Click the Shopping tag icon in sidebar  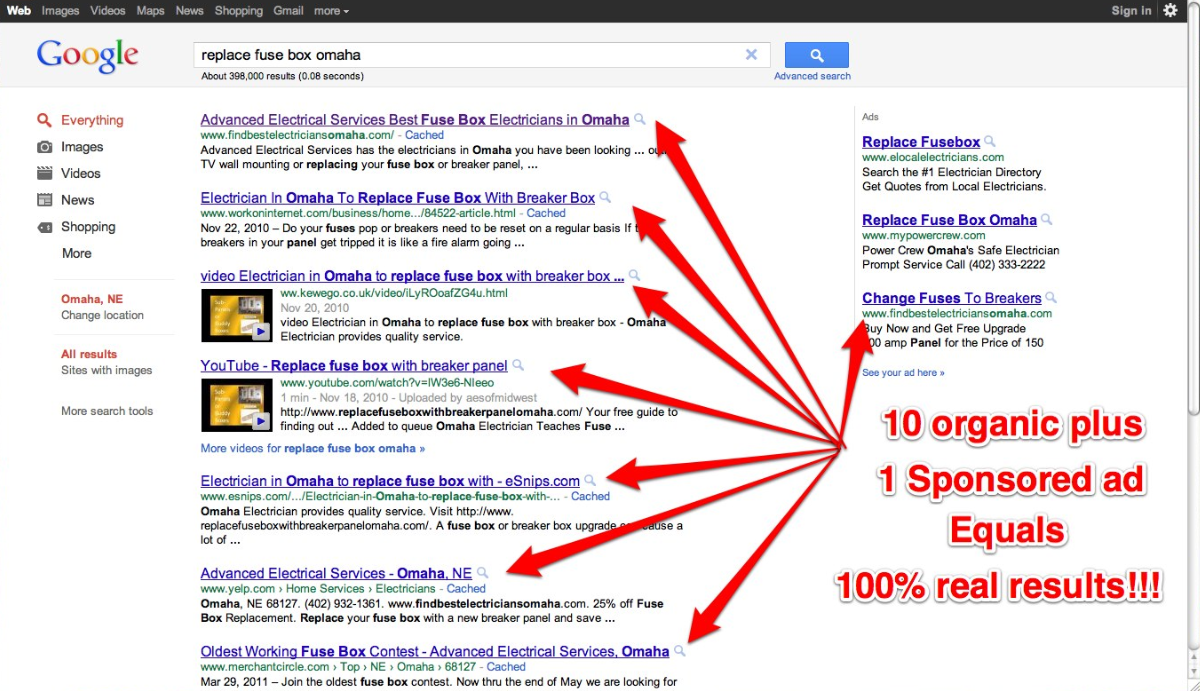point(44,227)
